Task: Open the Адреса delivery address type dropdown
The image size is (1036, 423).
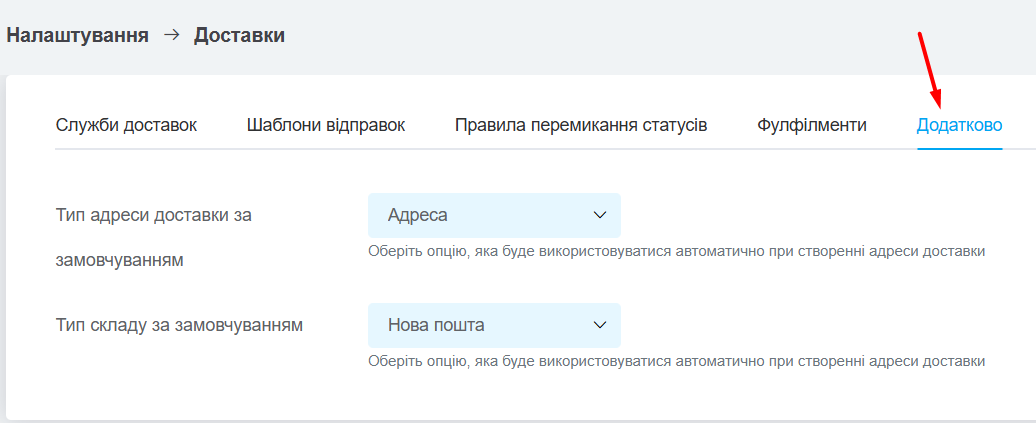Action: [494, 215]
